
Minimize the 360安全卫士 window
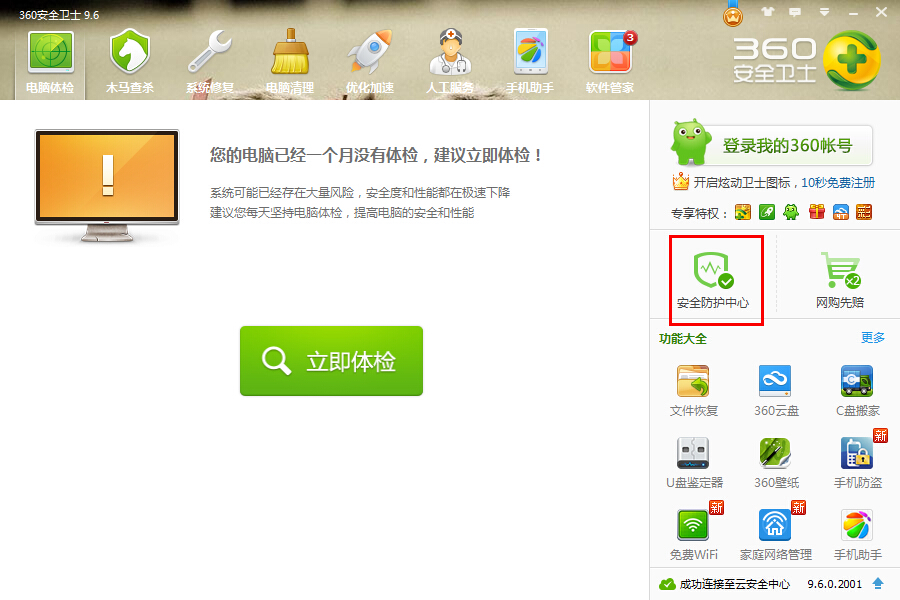click(854, 12)
